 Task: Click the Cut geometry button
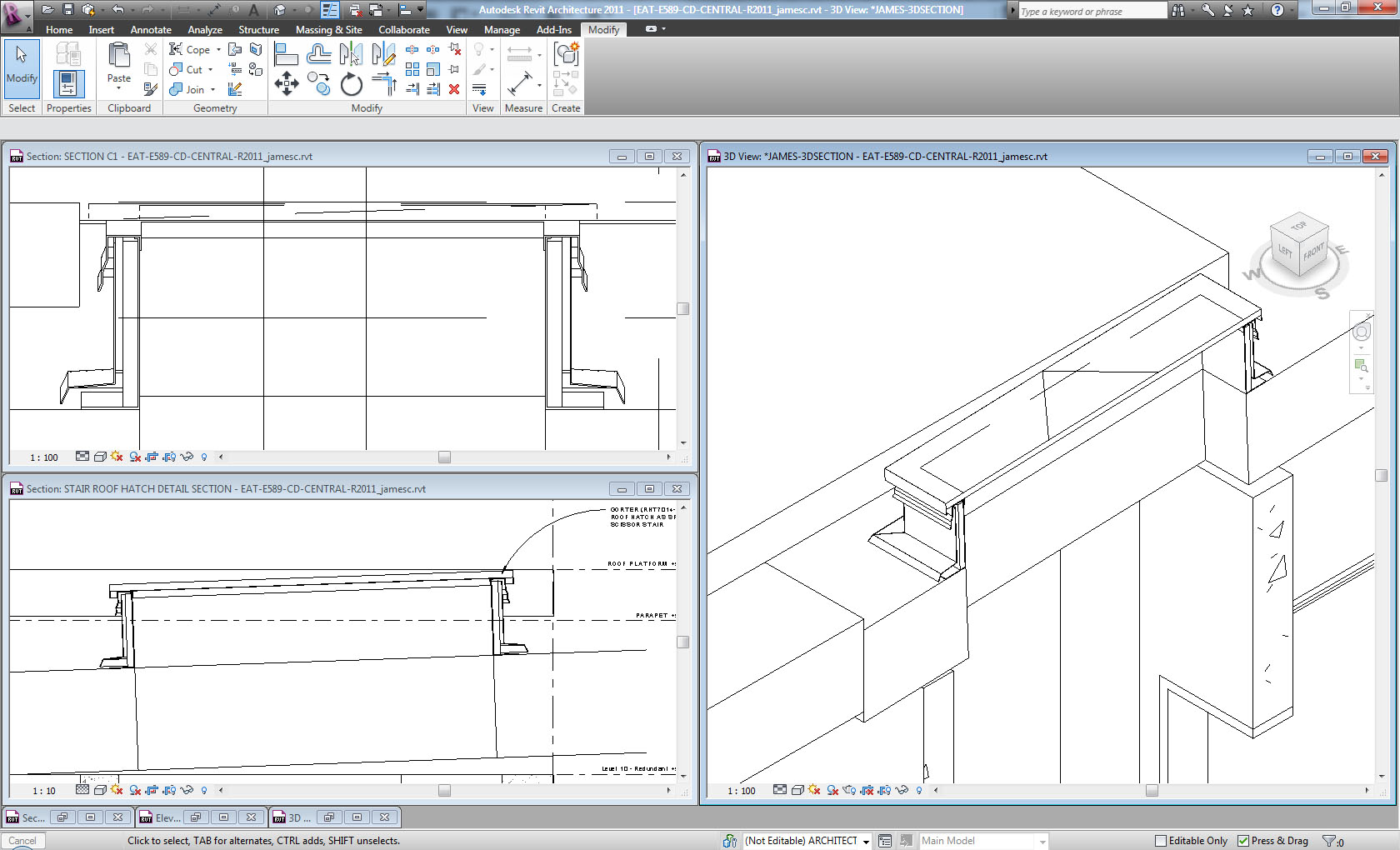pyautogui.click(x=187, y=70)
